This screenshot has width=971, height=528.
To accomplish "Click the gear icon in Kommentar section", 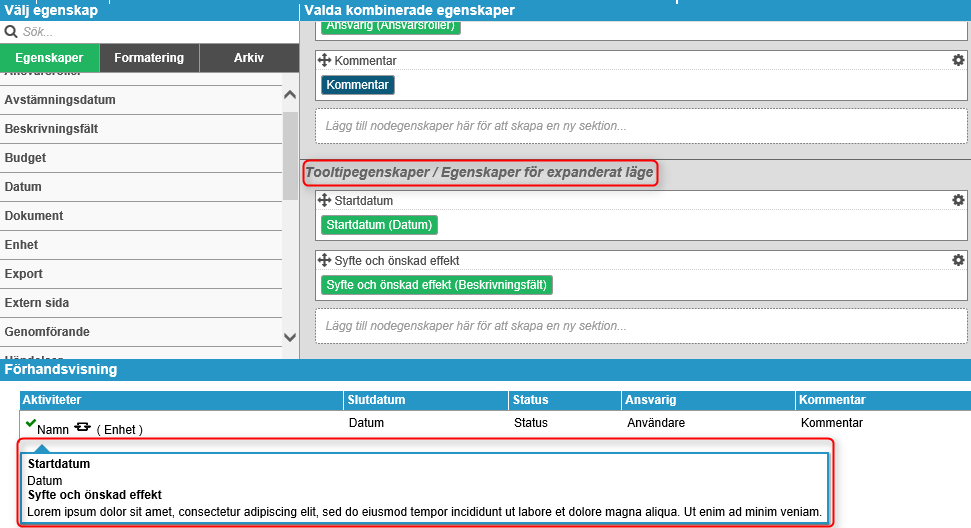I will 958,61.
